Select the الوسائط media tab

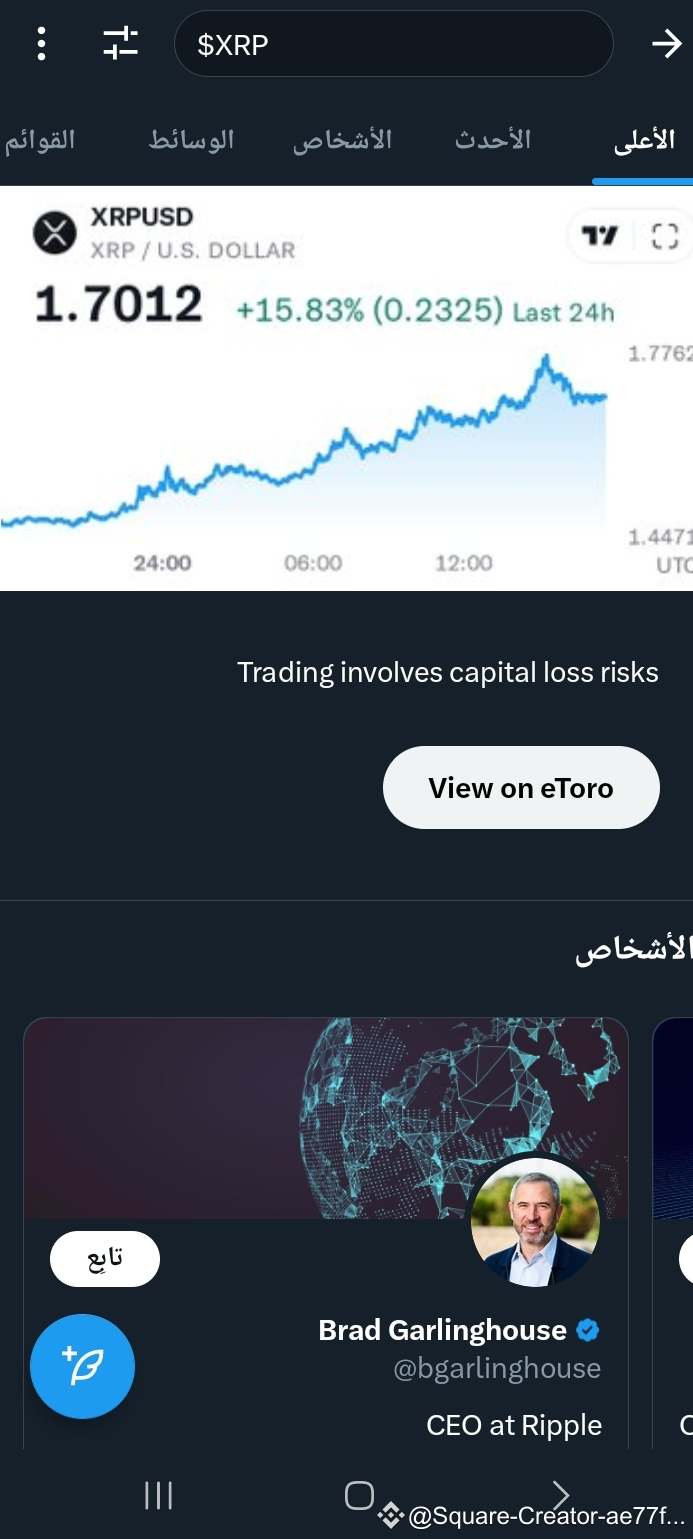(x=190, y=140)
